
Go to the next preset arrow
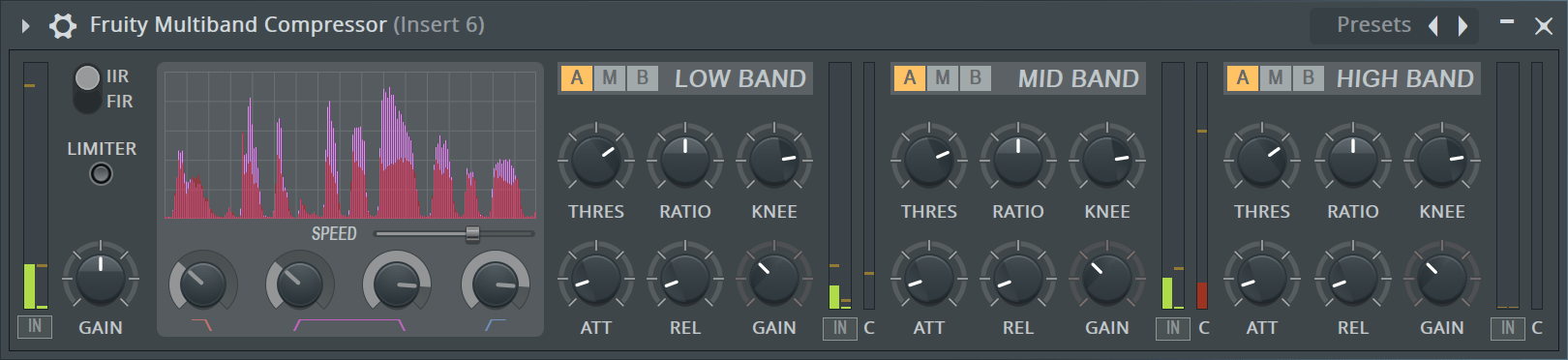[x=1462, y=26]
